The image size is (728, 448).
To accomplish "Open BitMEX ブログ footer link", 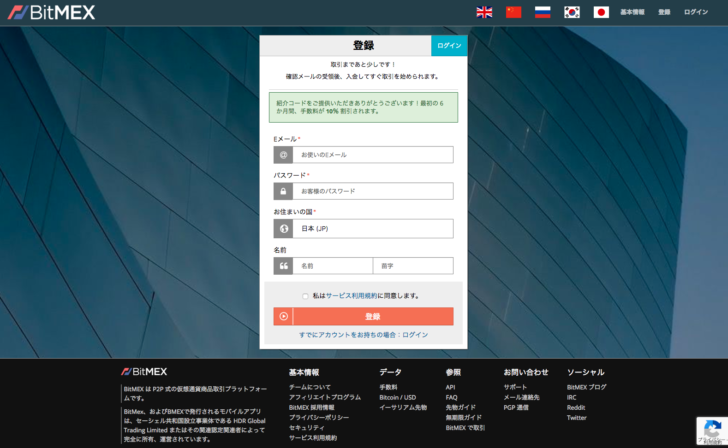I will [x=586, y=387].
